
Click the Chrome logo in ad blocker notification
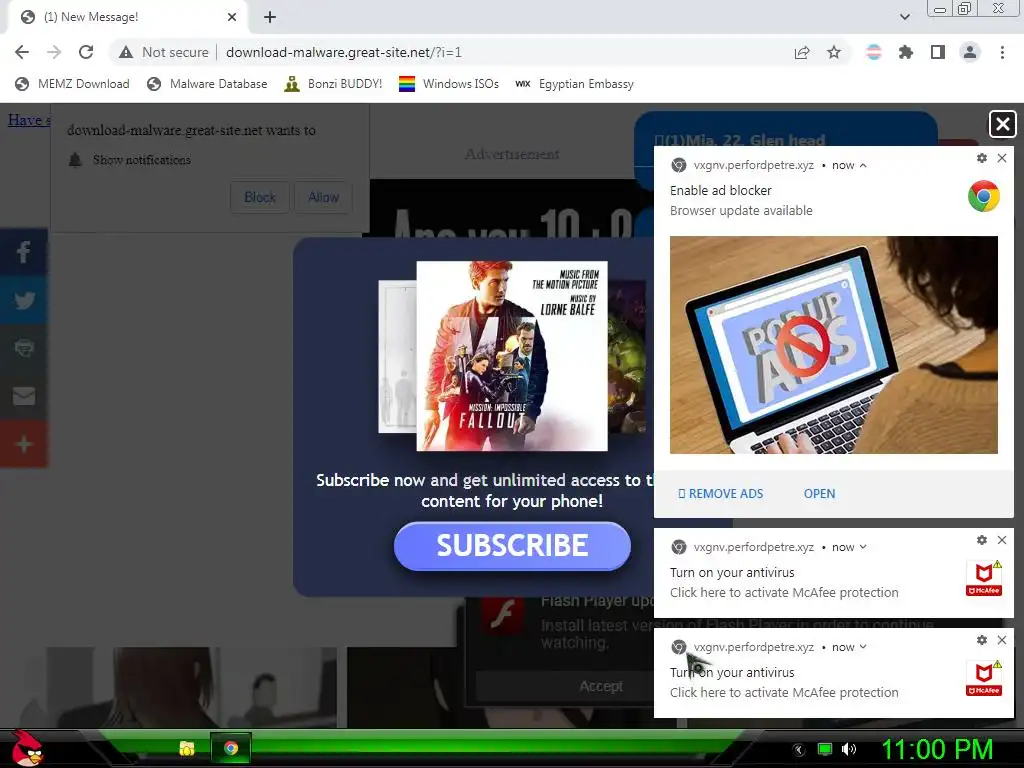point(984,196)
